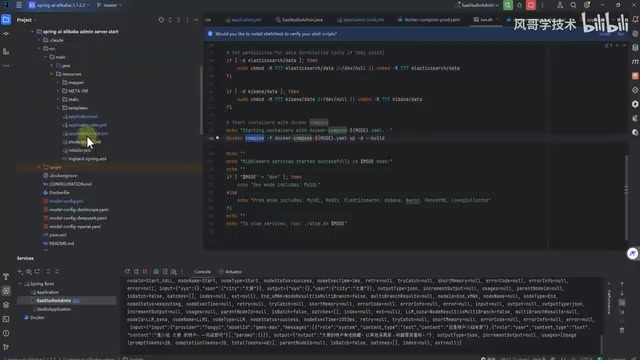This screenshot has width=640, height=360.
Task: Open Notifications bell icon in right sidebar
Action: 635,20
